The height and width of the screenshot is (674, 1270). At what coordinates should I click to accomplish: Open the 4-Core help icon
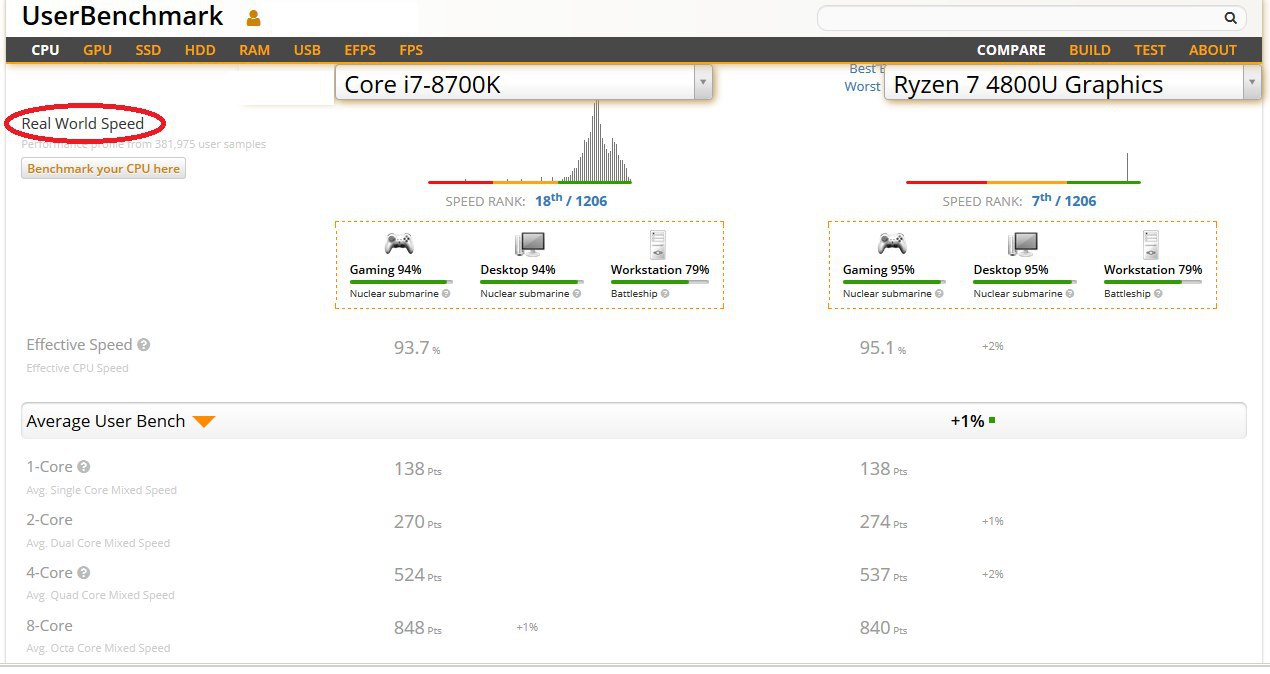click(84, 573)
